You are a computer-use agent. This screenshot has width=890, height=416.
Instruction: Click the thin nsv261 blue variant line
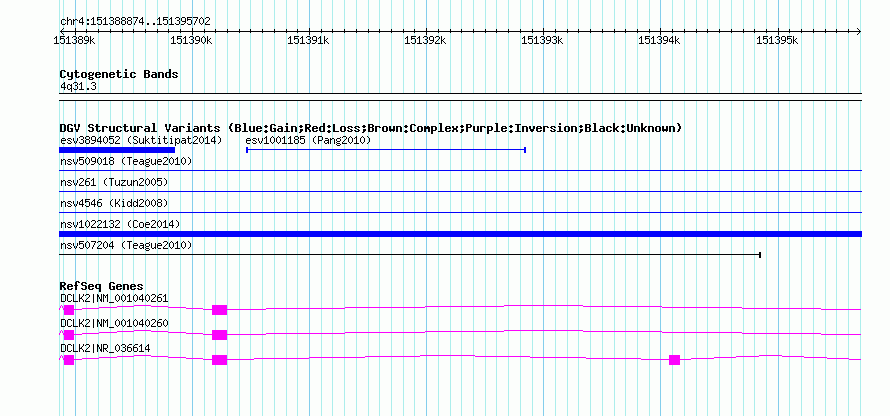coord(460,191)
